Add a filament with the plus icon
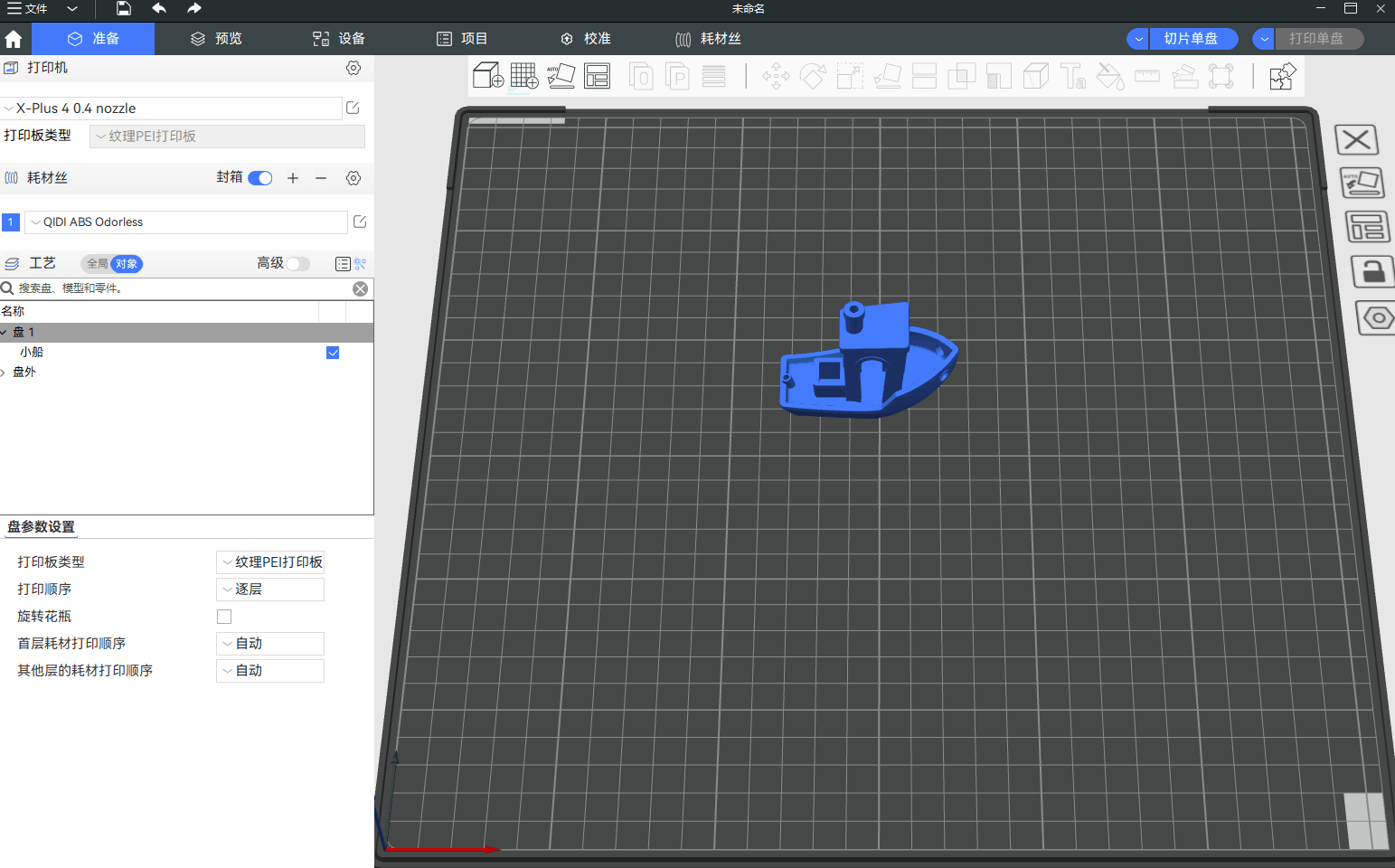1395x868 pixels. coord(293,178)
